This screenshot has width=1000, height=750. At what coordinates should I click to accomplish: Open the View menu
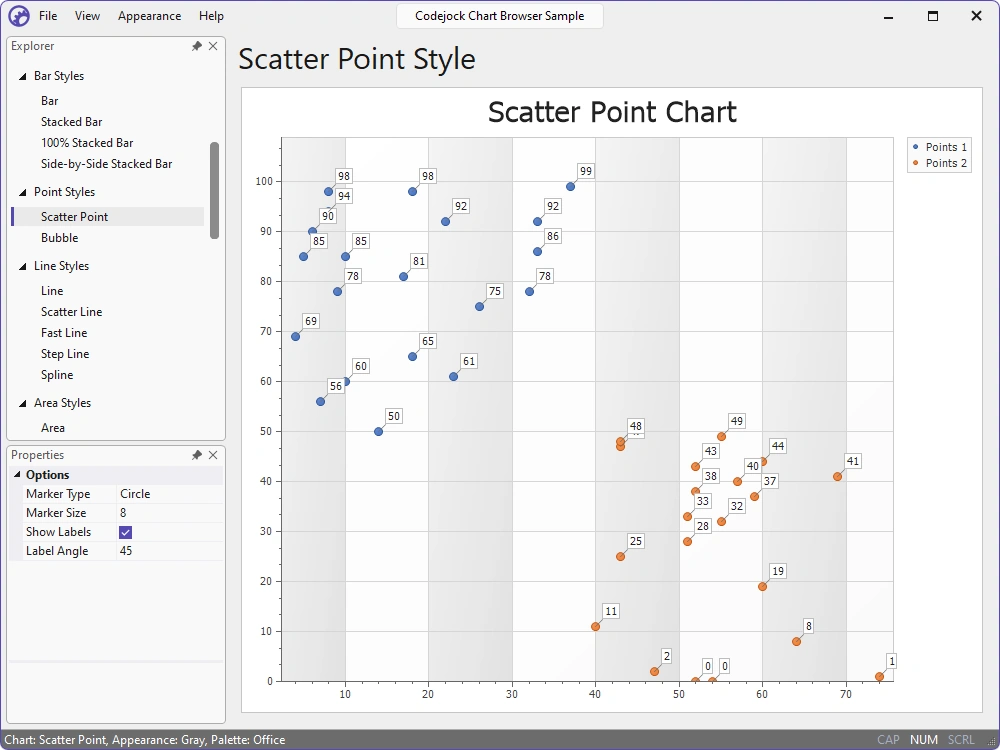(x=87, y=16)
